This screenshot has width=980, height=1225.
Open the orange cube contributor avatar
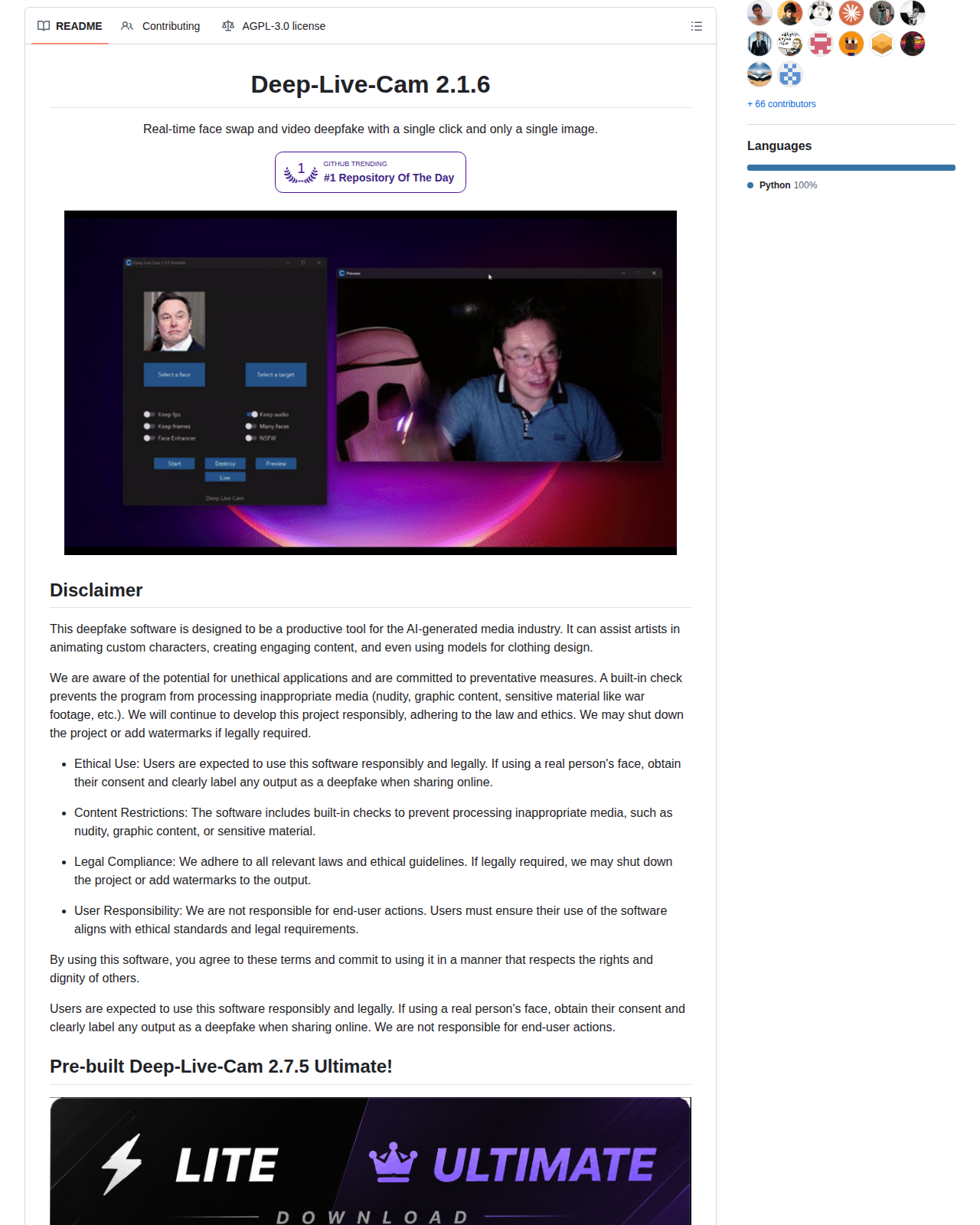coord(882,44)
